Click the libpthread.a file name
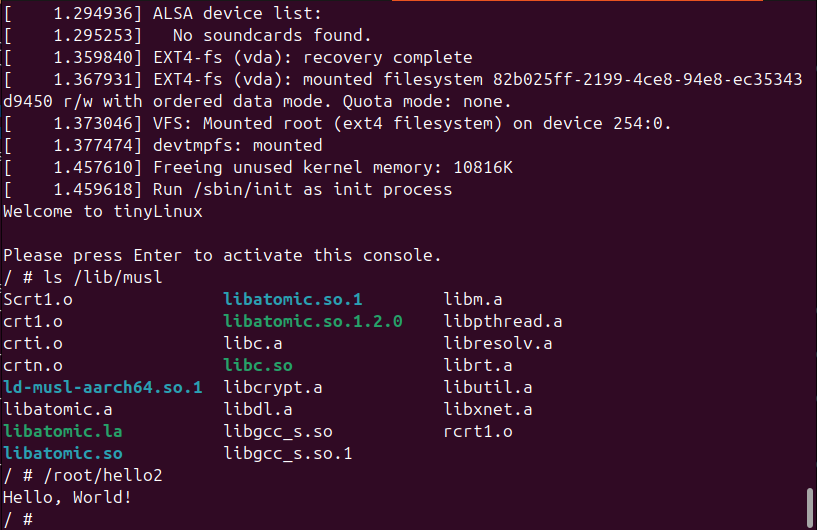This screenshot has height=530, width=817. [503, 321]
